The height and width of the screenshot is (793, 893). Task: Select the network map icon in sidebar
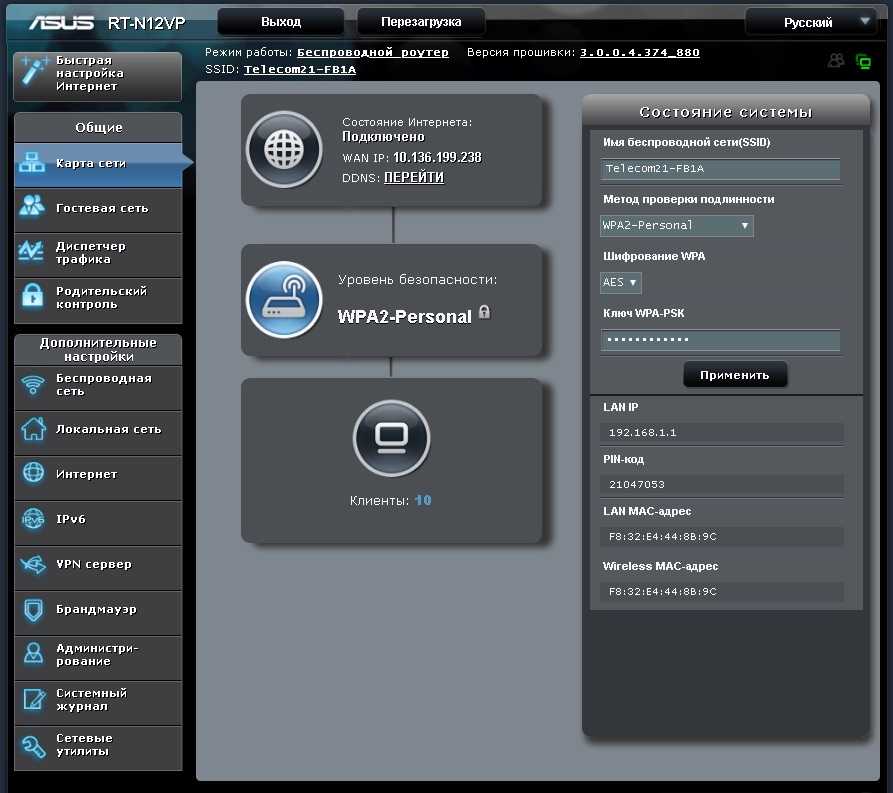(x=32, y=163)
